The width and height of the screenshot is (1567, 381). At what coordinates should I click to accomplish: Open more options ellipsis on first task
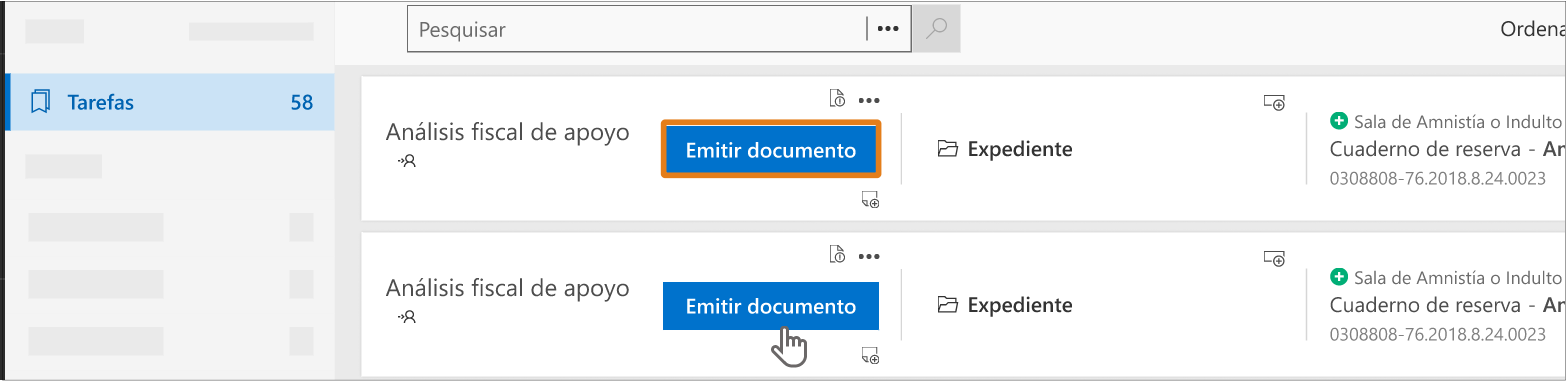[x=868, y=100]
